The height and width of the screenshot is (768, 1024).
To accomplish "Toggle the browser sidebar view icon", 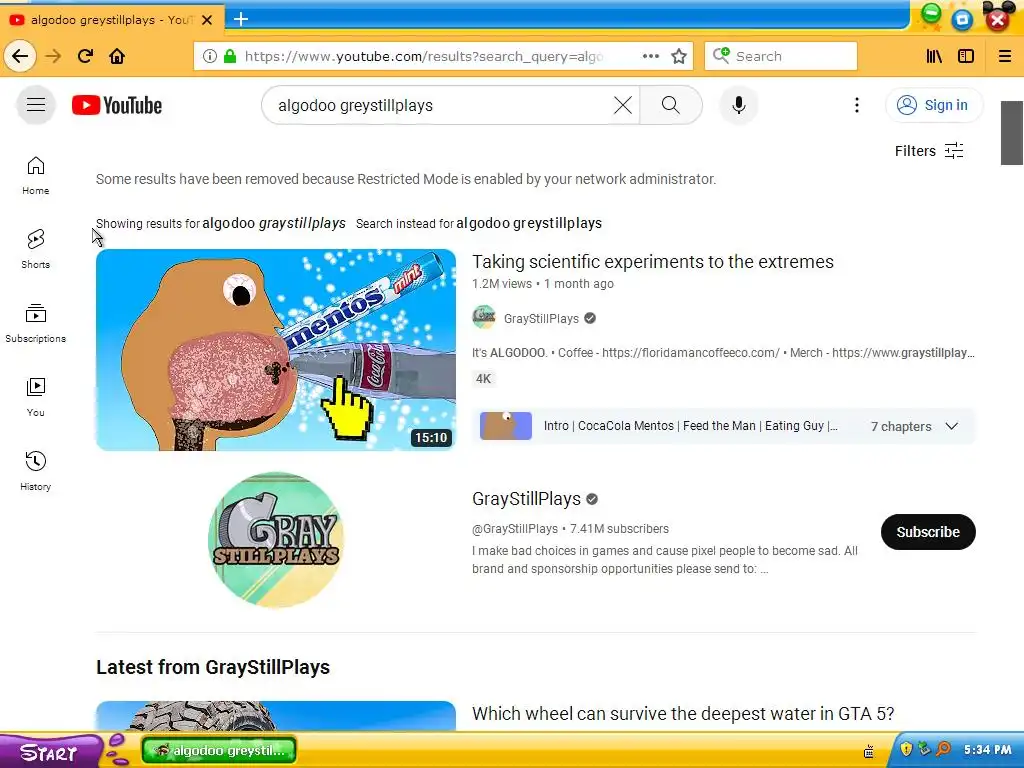I will [966, 56].
